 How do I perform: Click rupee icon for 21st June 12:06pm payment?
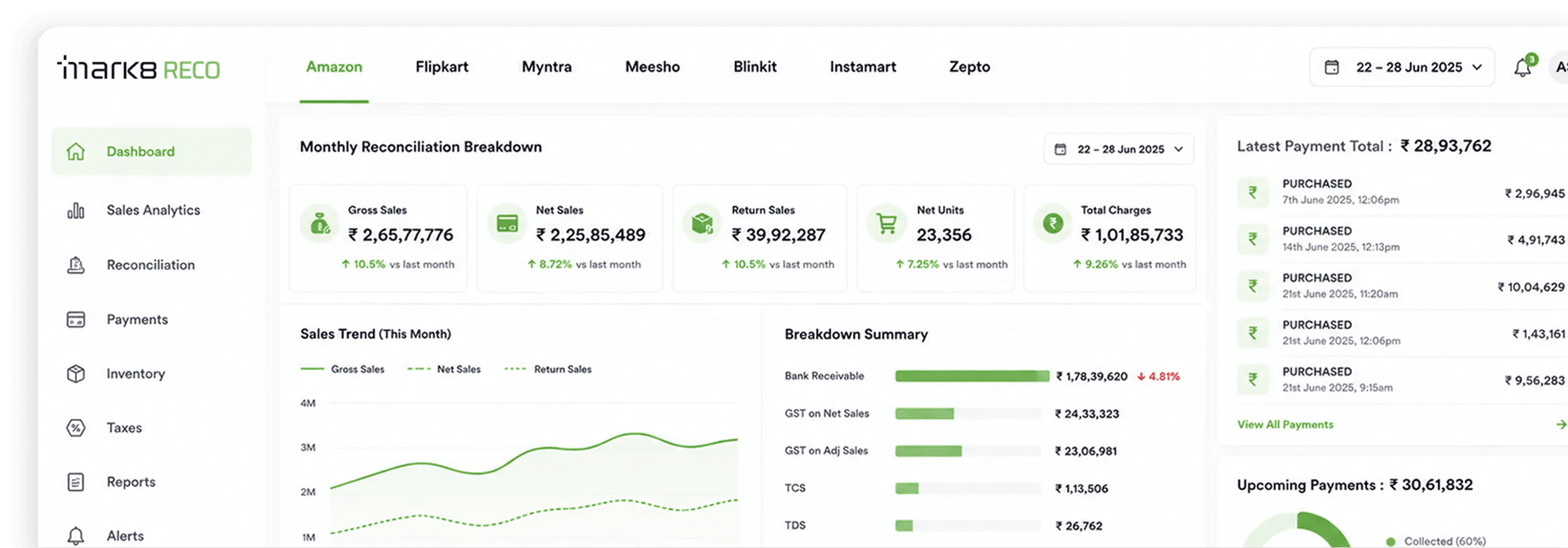1253,333
